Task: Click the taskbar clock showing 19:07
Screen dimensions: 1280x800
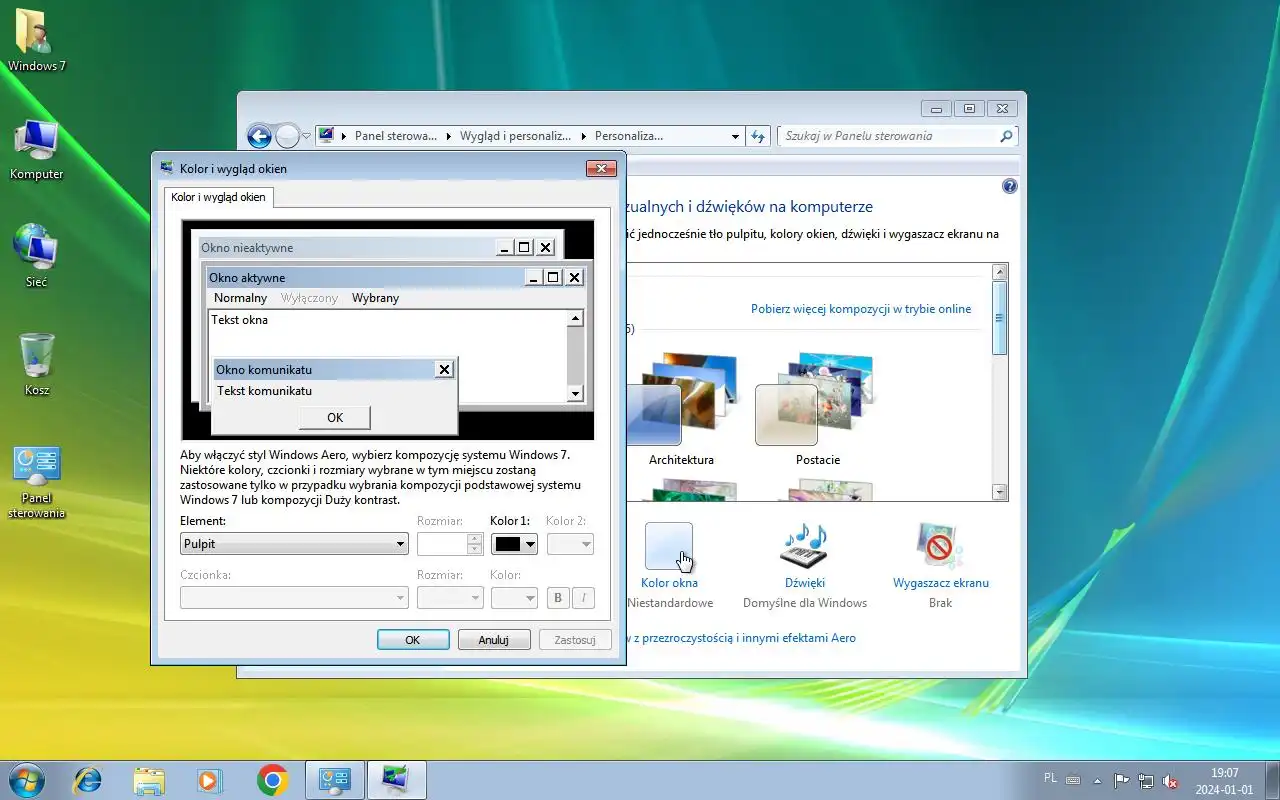Action: click(1225, 781)
